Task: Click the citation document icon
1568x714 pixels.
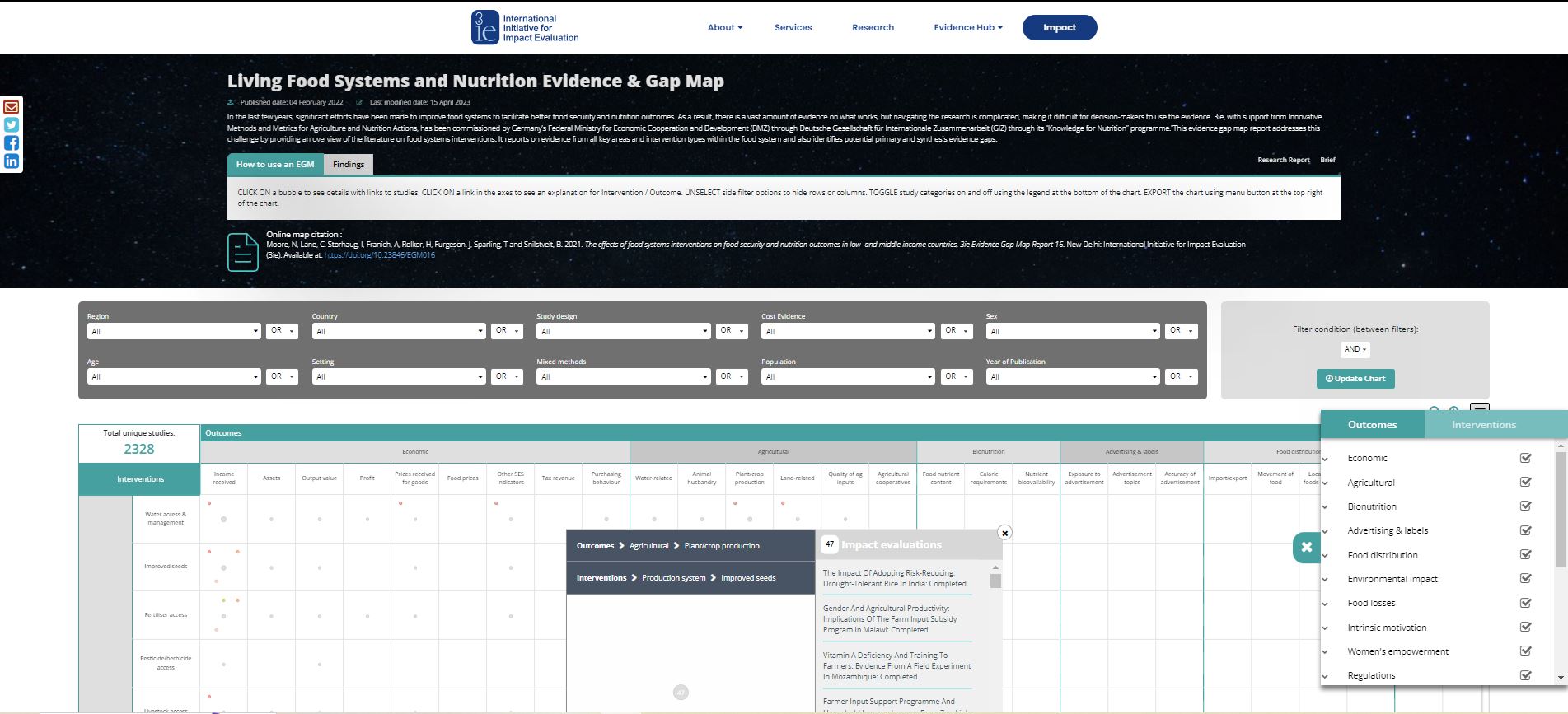Action: tap(242, 252)
